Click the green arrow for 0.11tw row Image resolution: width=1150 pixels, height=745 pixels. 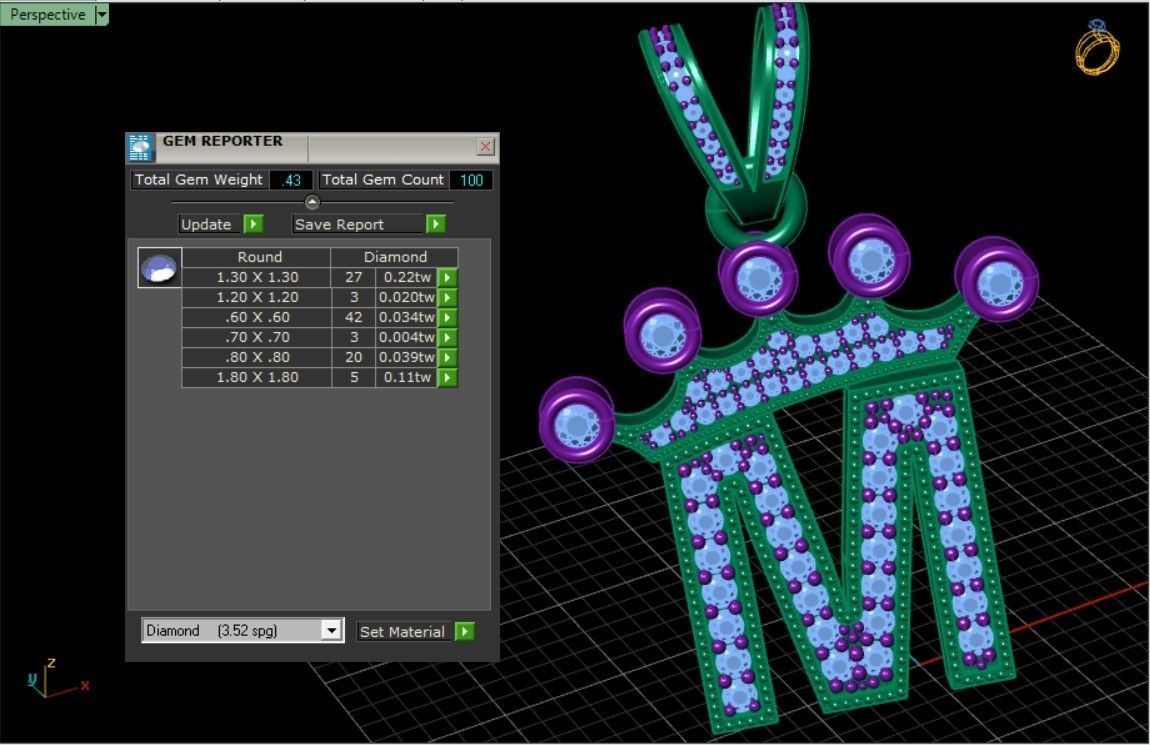(x=447, y=377)
